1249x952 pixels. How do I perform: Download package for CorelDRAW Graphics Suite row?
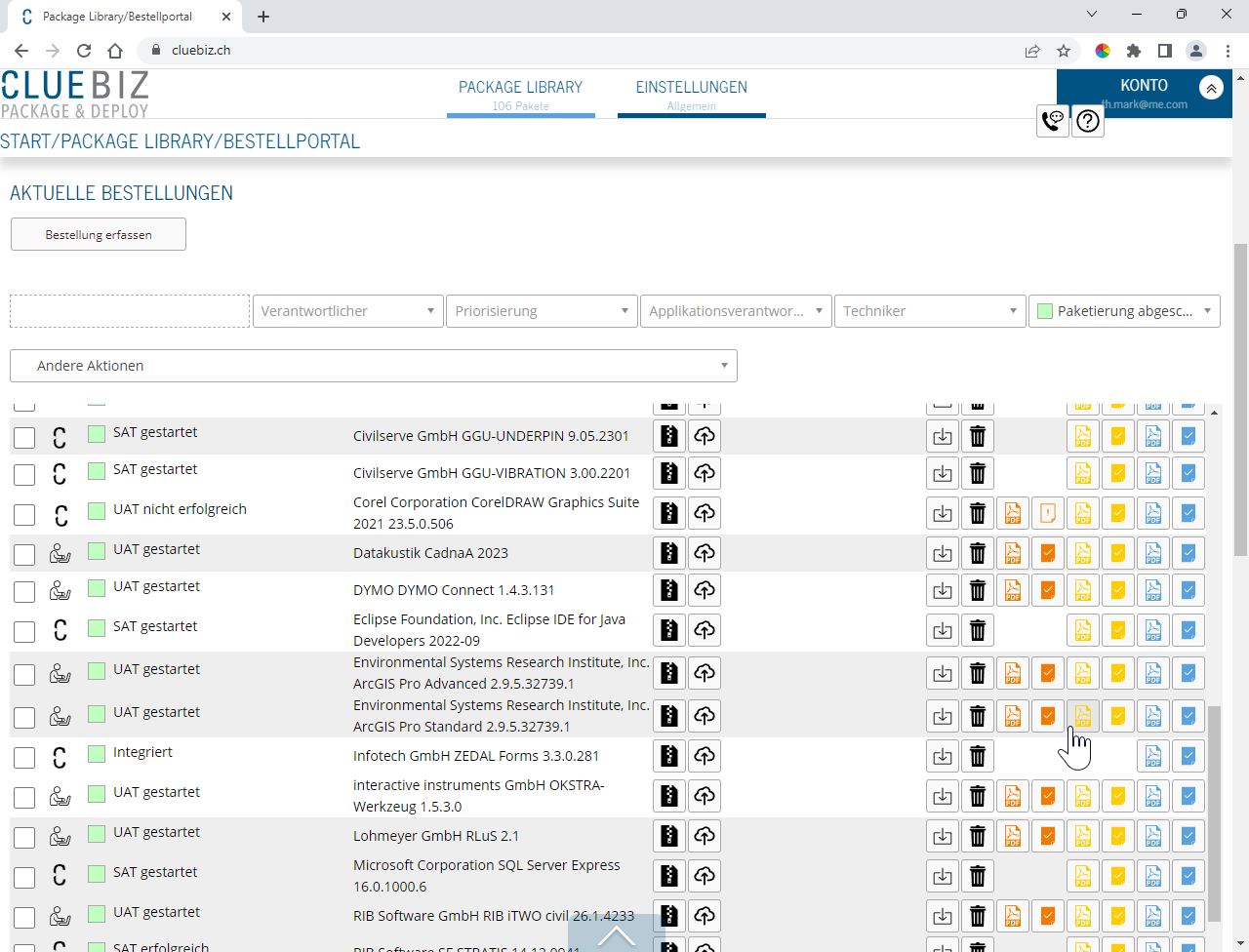943,513
